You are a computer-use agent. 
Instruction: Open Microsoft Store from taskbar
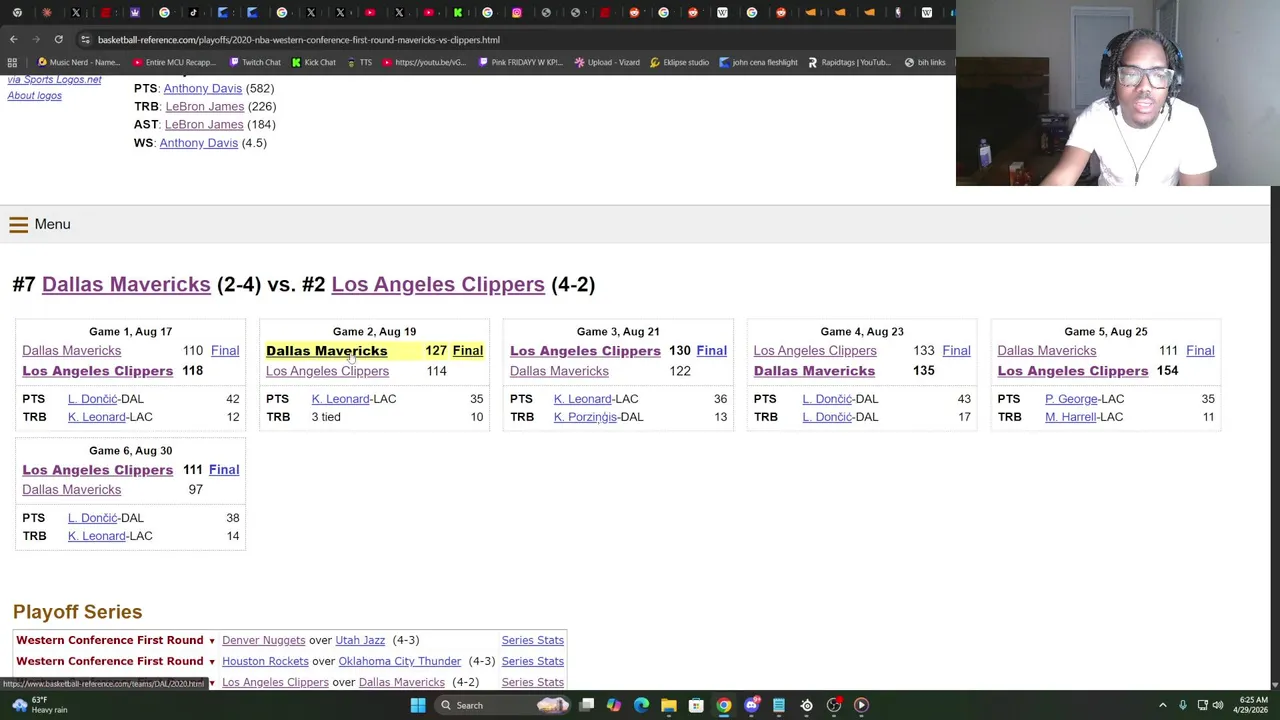[x=696, y=705]
